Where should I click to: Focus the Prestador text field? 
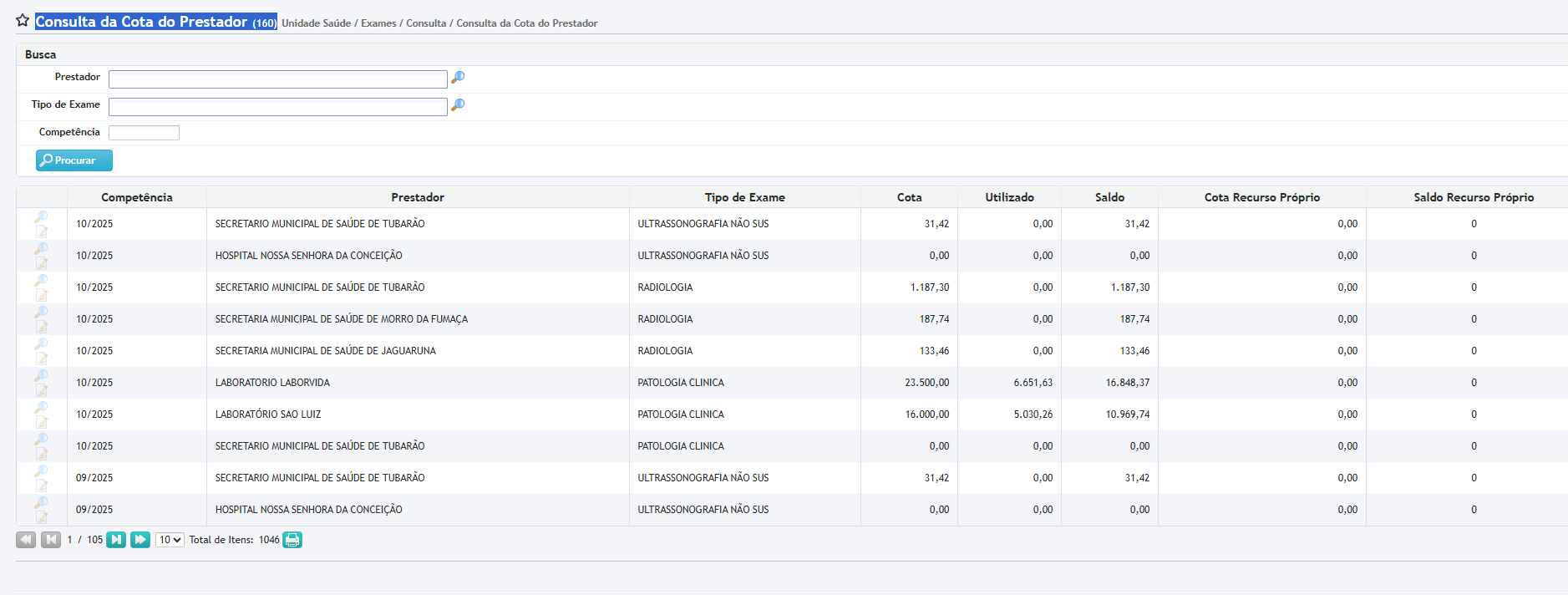pyautogui.click(x=277, y=79)
